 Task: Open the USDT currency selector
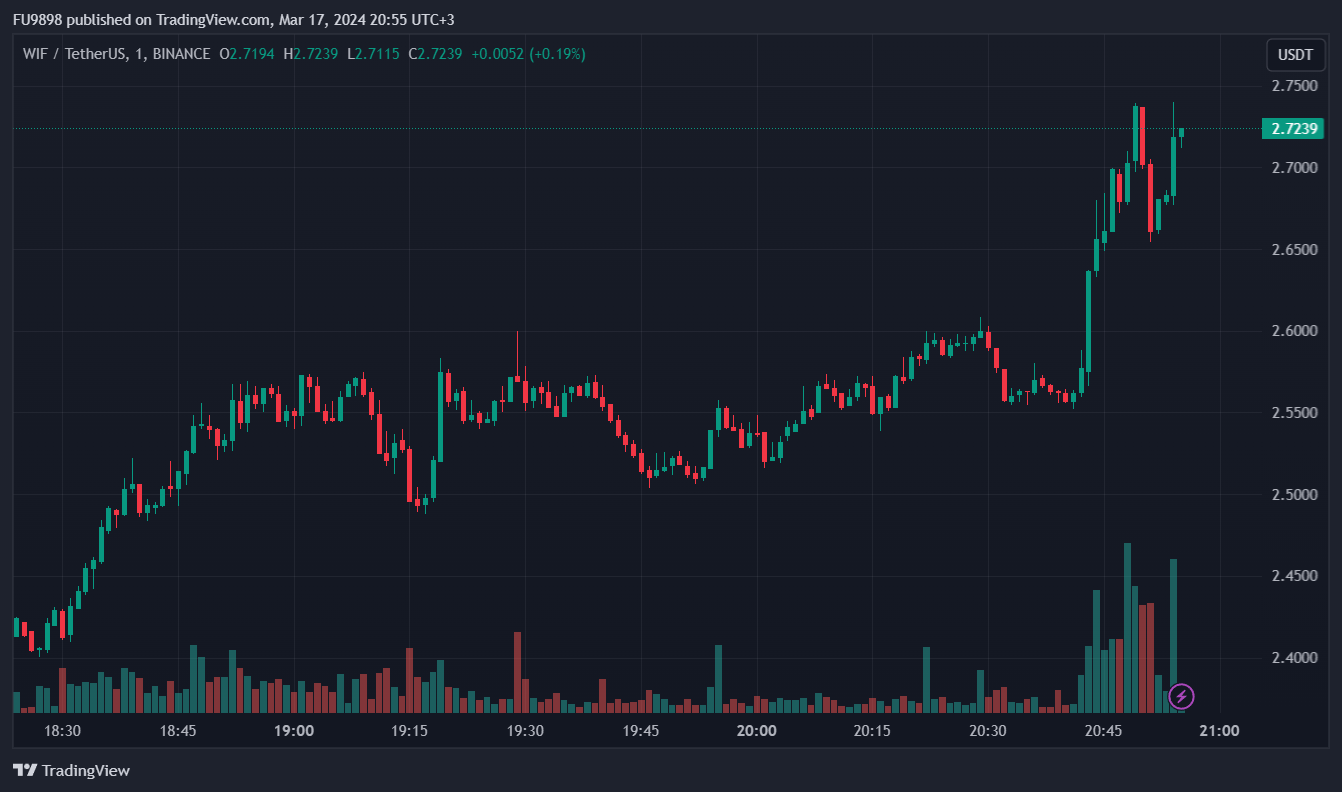pos(1295,55)
